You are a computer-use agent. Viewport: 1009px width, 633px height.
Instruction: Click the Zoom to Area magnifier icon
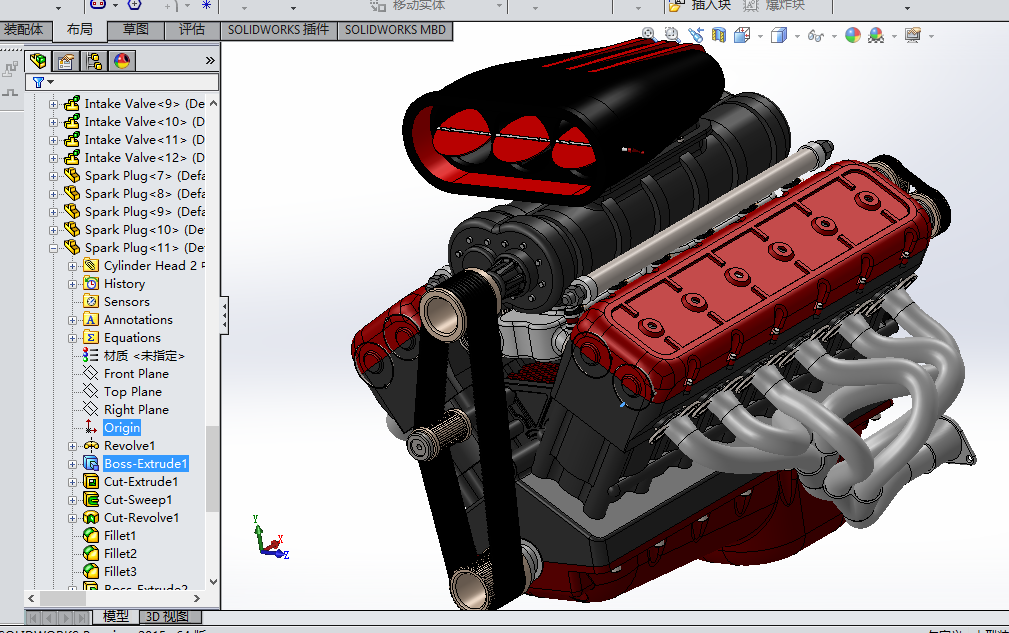[671, 35]
